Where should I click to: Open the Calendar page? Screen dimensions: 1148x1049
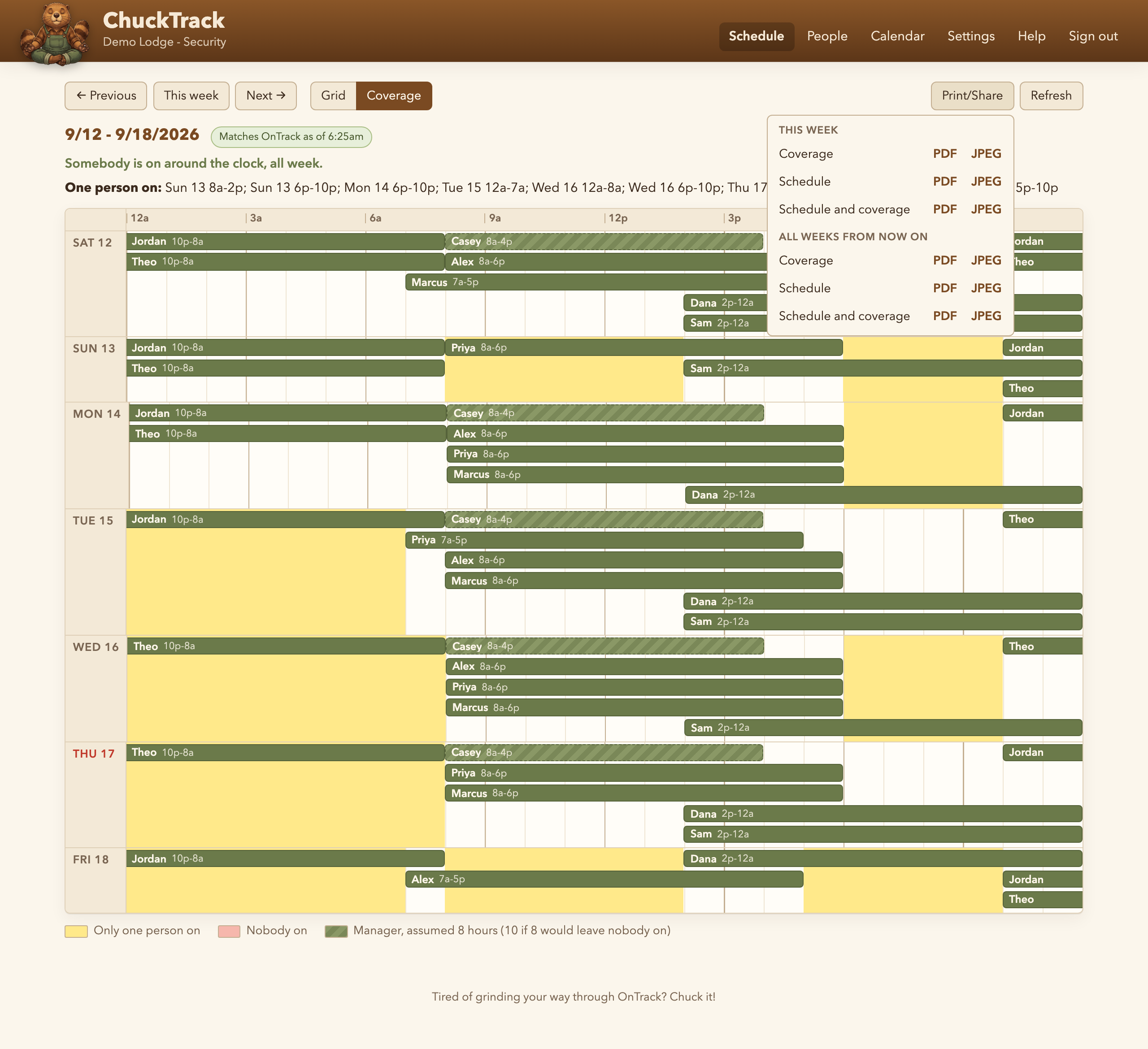[897, 36]
